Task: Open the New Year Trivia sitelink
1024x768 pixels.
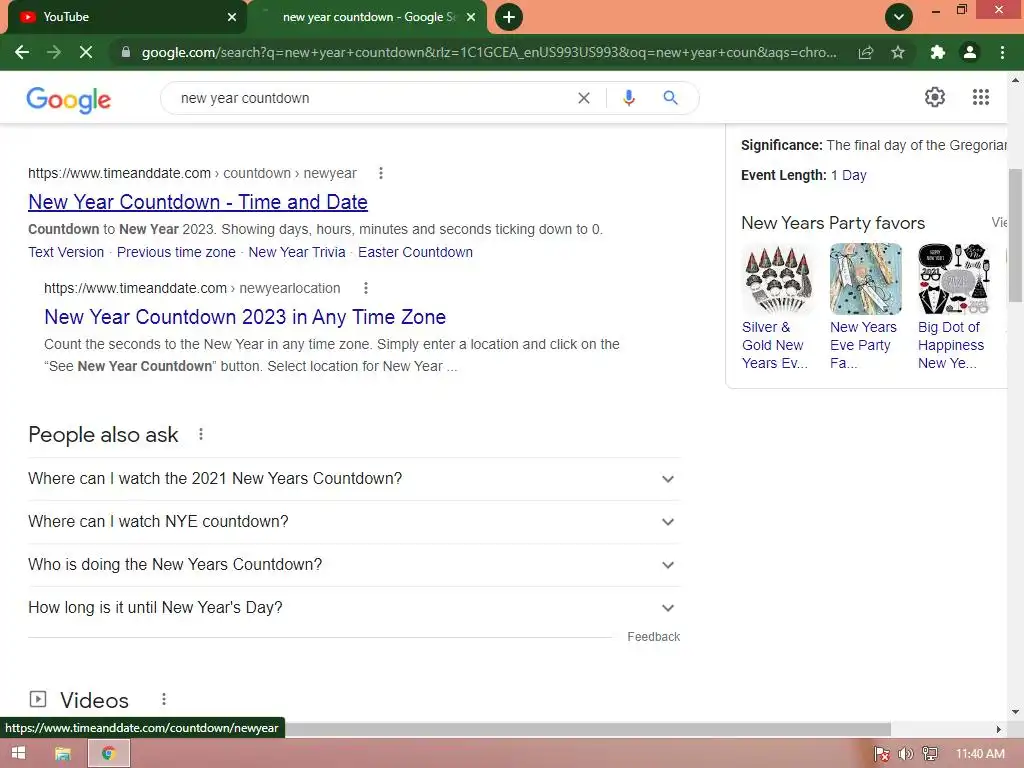Action: [x=296, y=252]
